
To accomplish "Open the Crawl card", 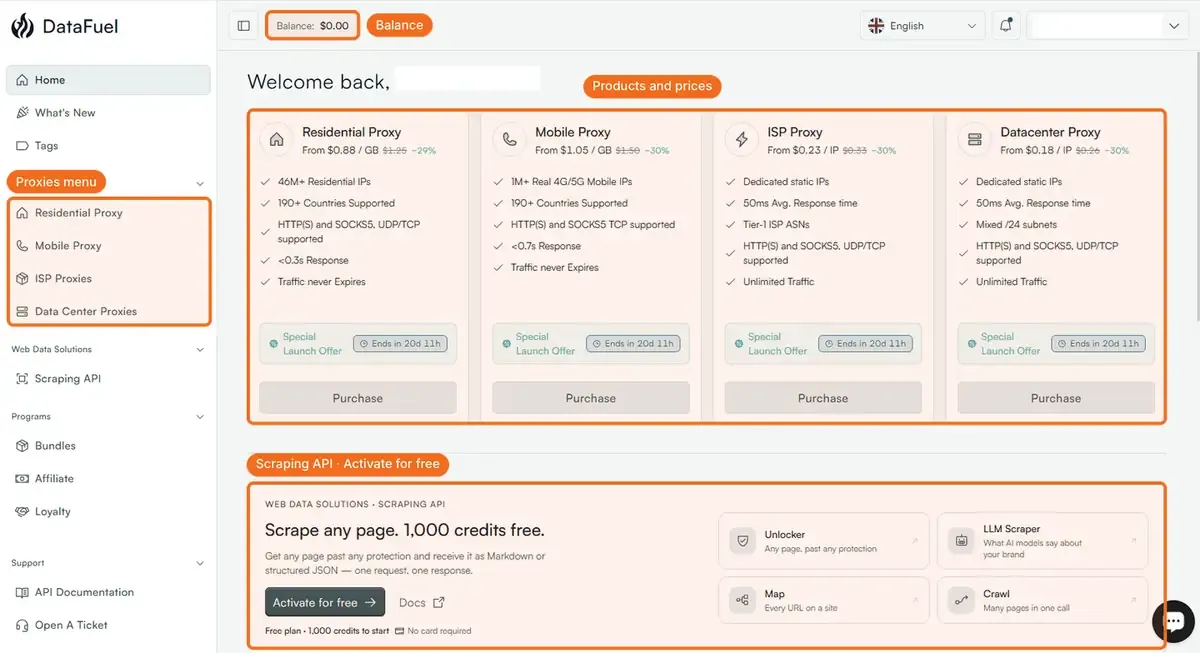I will [x=1043, y=600].
